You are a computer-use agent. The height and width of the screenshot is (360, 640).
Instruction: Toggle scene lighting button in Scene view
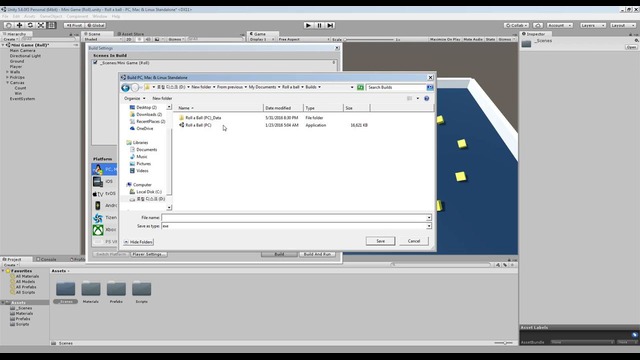pyautogui.click(x=139, y=39)
